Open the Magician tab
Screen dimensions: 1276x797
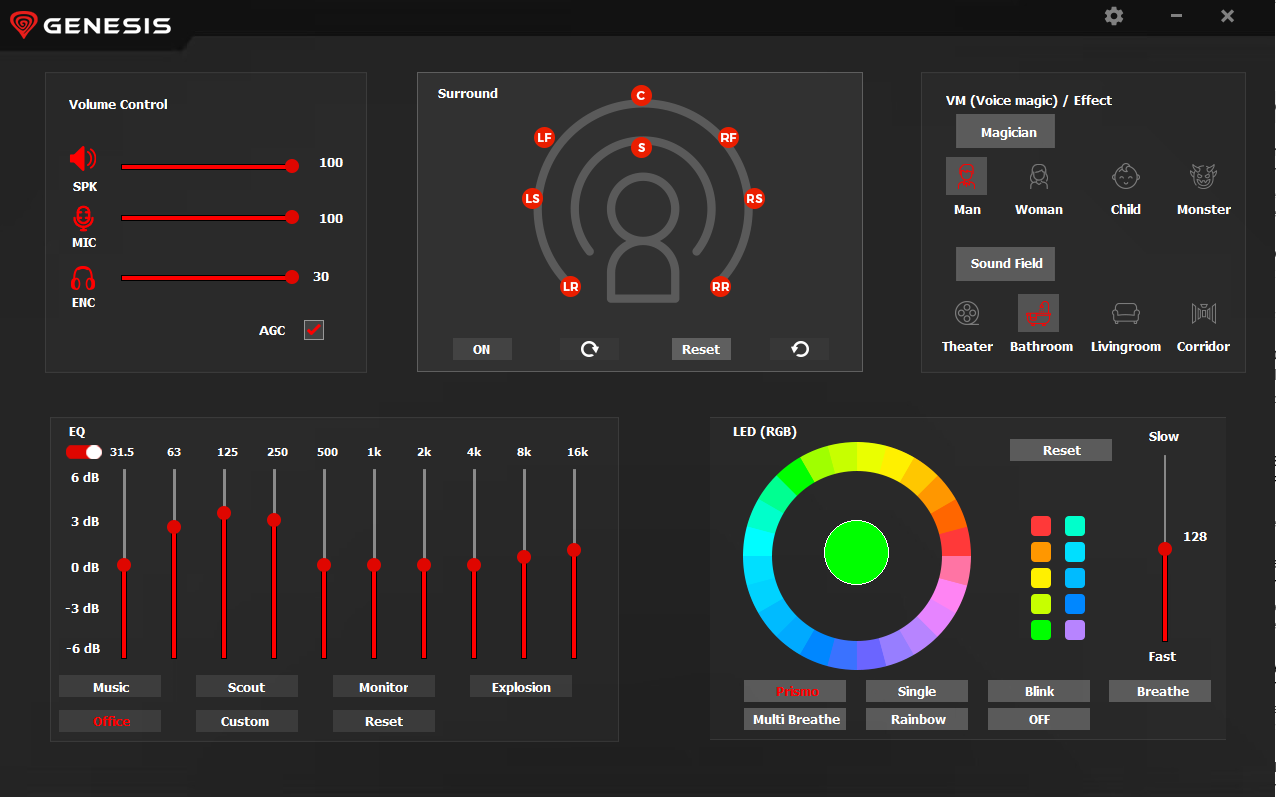click(x=1005, y=132)
